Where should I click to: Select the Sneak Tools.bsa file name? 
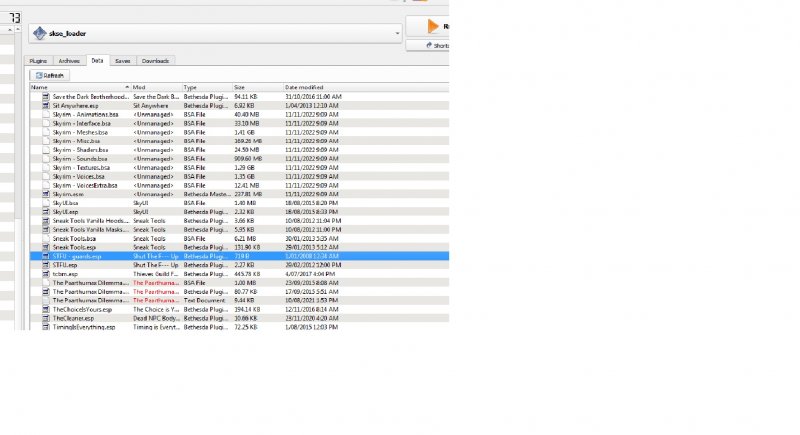[x=74, y=239]
